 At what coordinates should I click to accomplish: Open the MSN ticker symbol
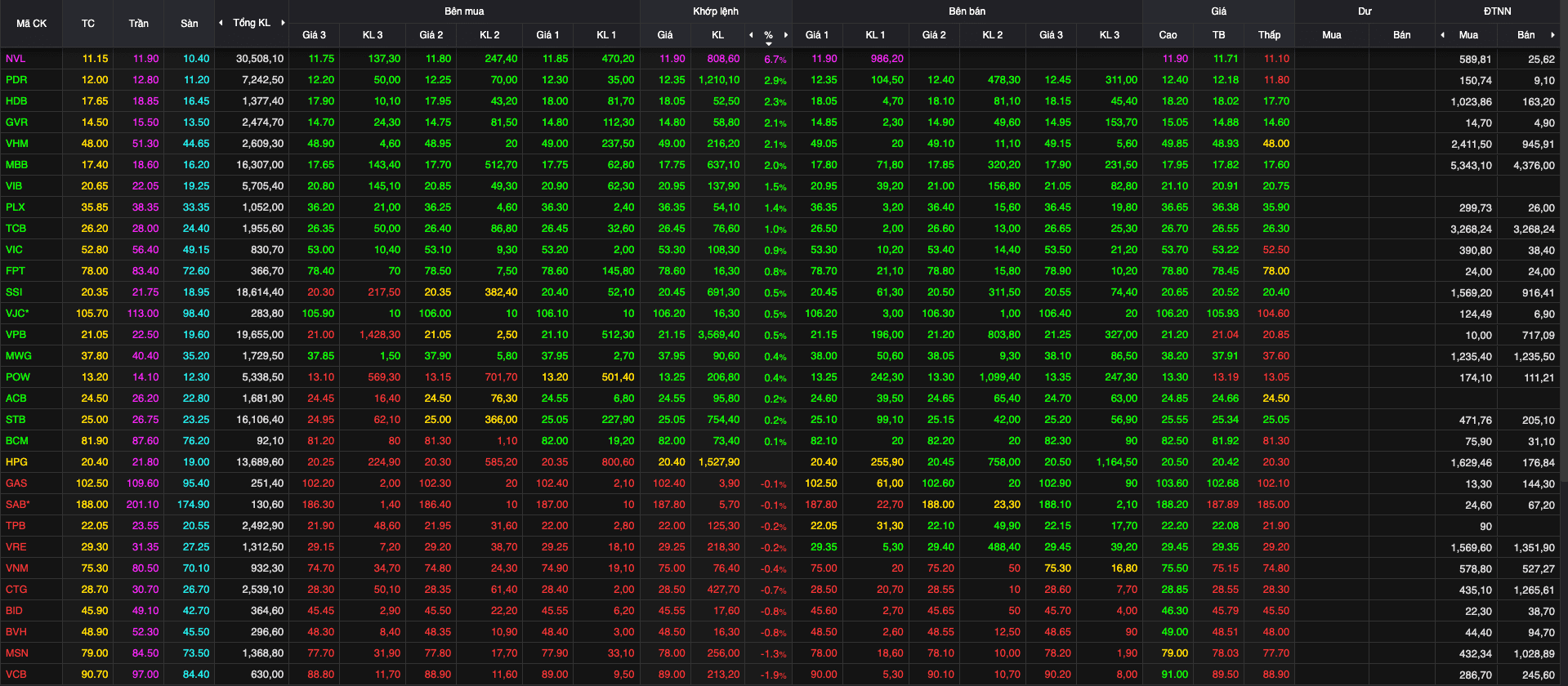pyautogui.click(x=17, y=653)
